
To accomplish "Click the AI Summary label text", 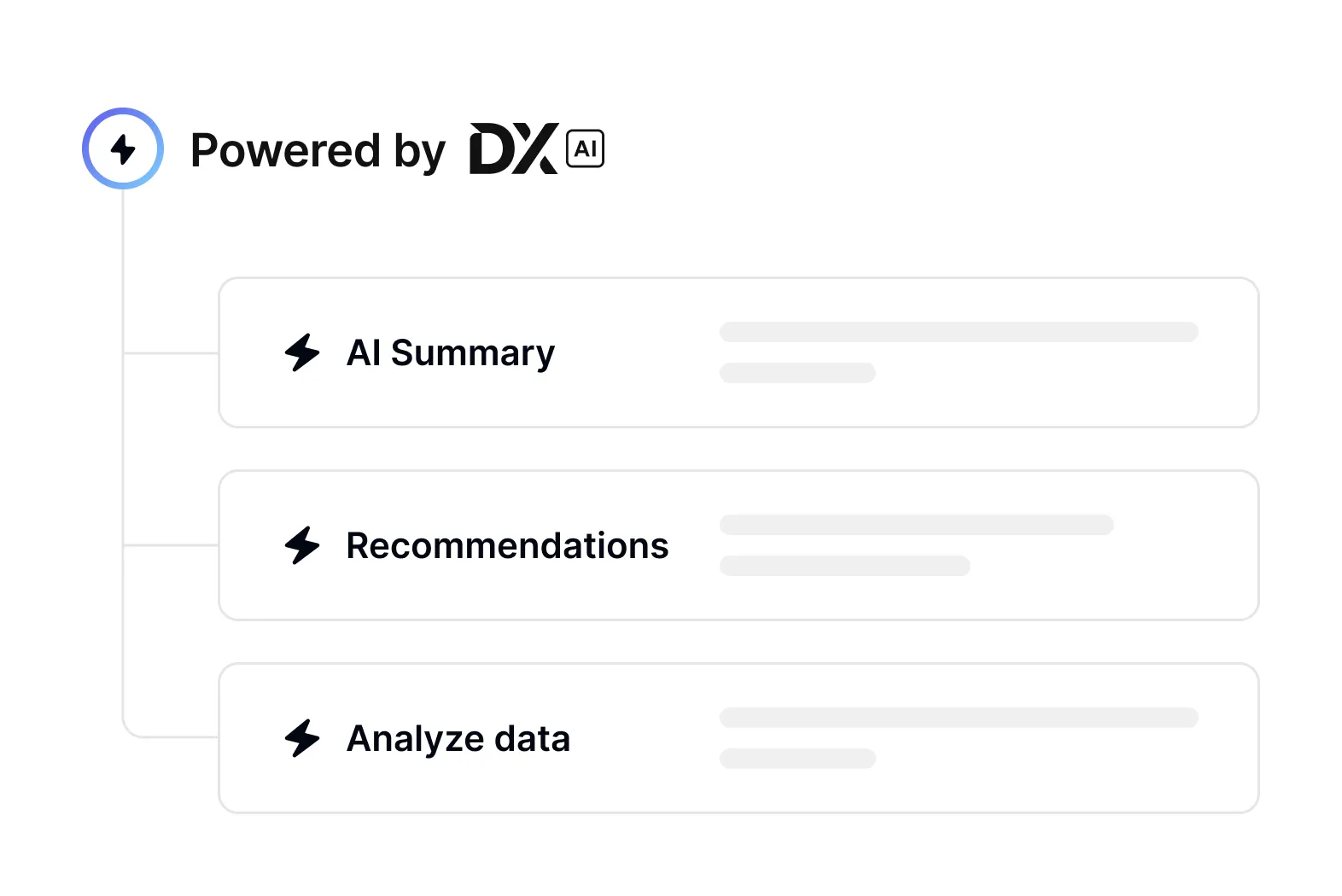I will pyautogui.click(x=451, y=353).
